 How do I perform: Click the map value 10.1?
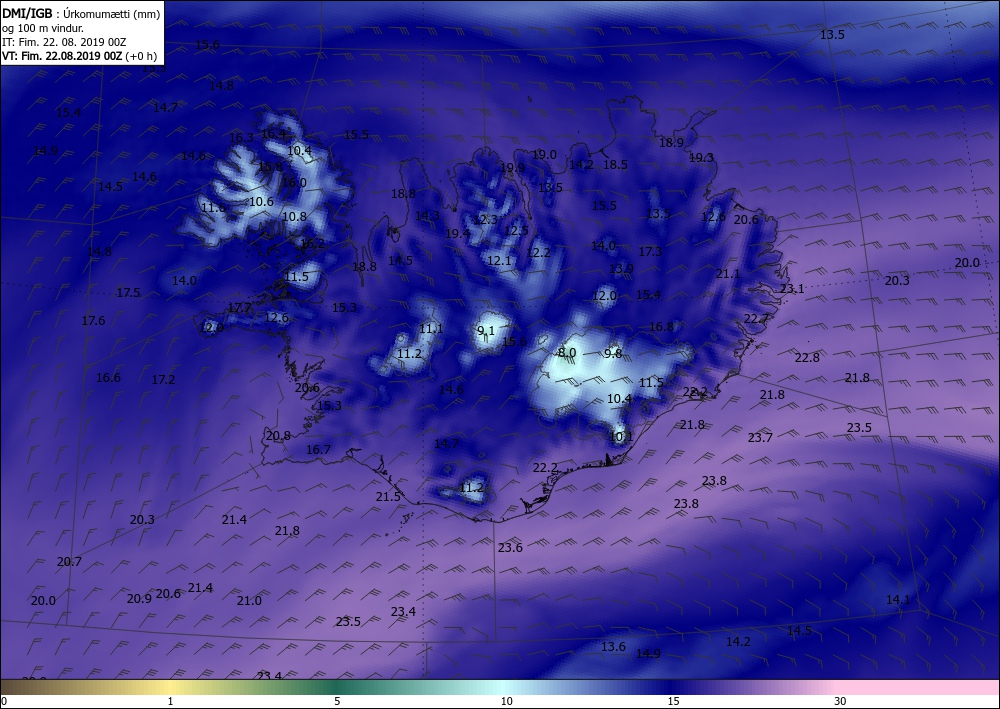(621, 437)
